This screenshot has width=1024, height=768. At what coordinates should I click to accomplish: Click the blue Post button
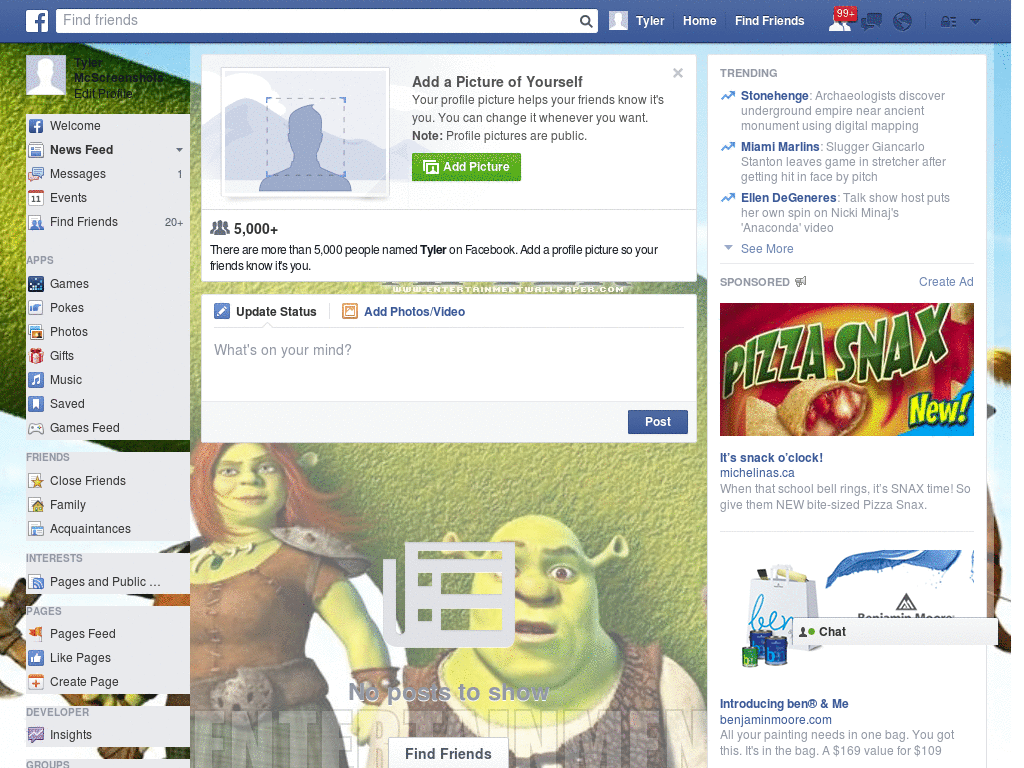[x=658, y=422]
